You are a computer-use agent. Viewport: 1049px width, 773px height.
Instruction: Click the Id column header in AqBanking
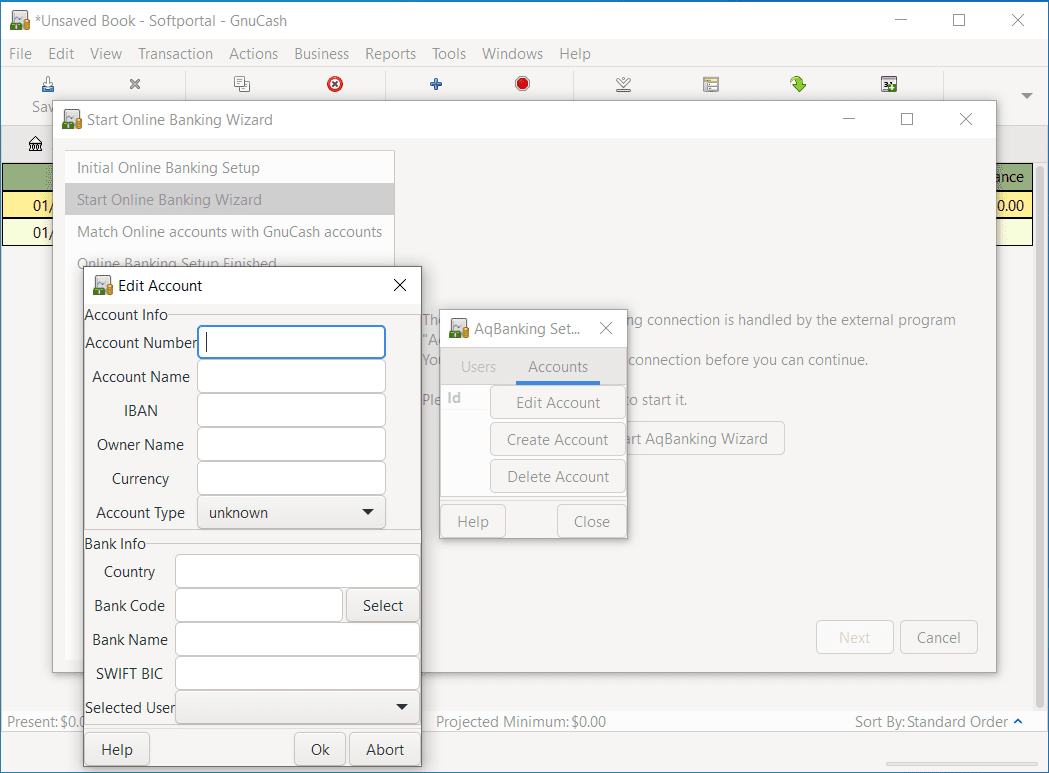point(454,398)
